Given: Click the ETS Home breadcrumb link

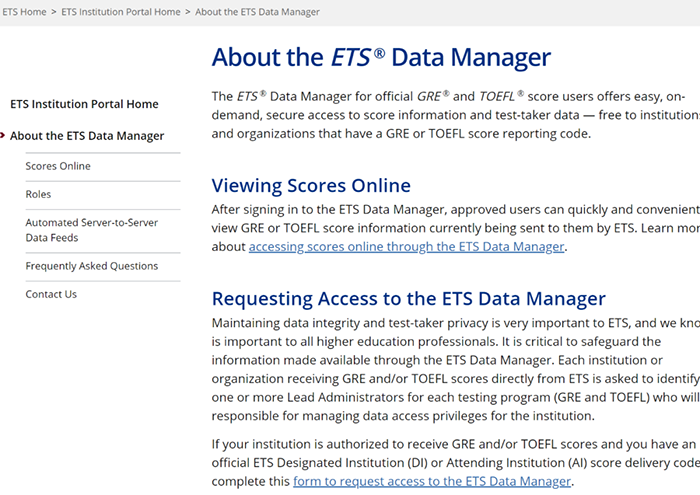Looking at the screenshot, I should (x=23, y=12).
